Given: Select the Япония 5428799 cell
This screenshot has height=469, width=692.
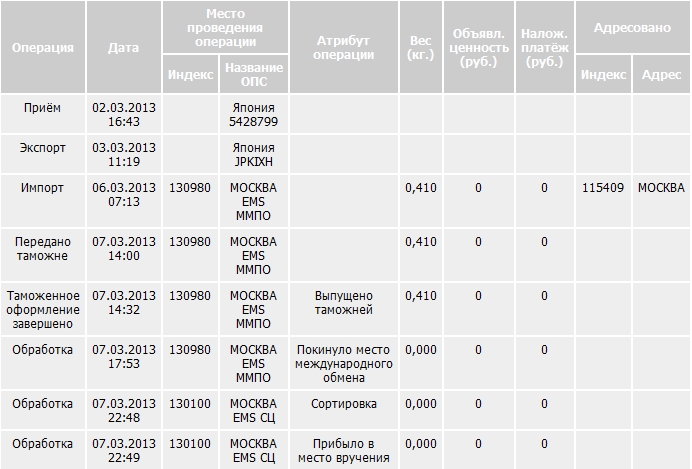Looking at the screenshot, I should tap(253, 114).
